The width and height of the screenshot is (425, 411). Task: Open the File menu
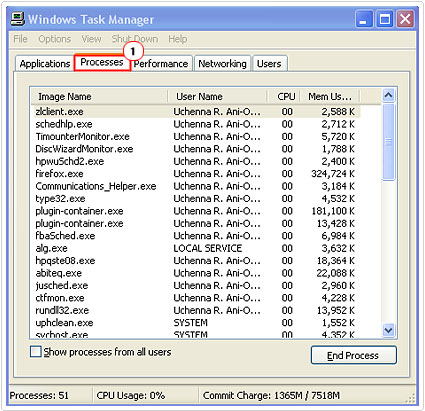coord(20,39)
